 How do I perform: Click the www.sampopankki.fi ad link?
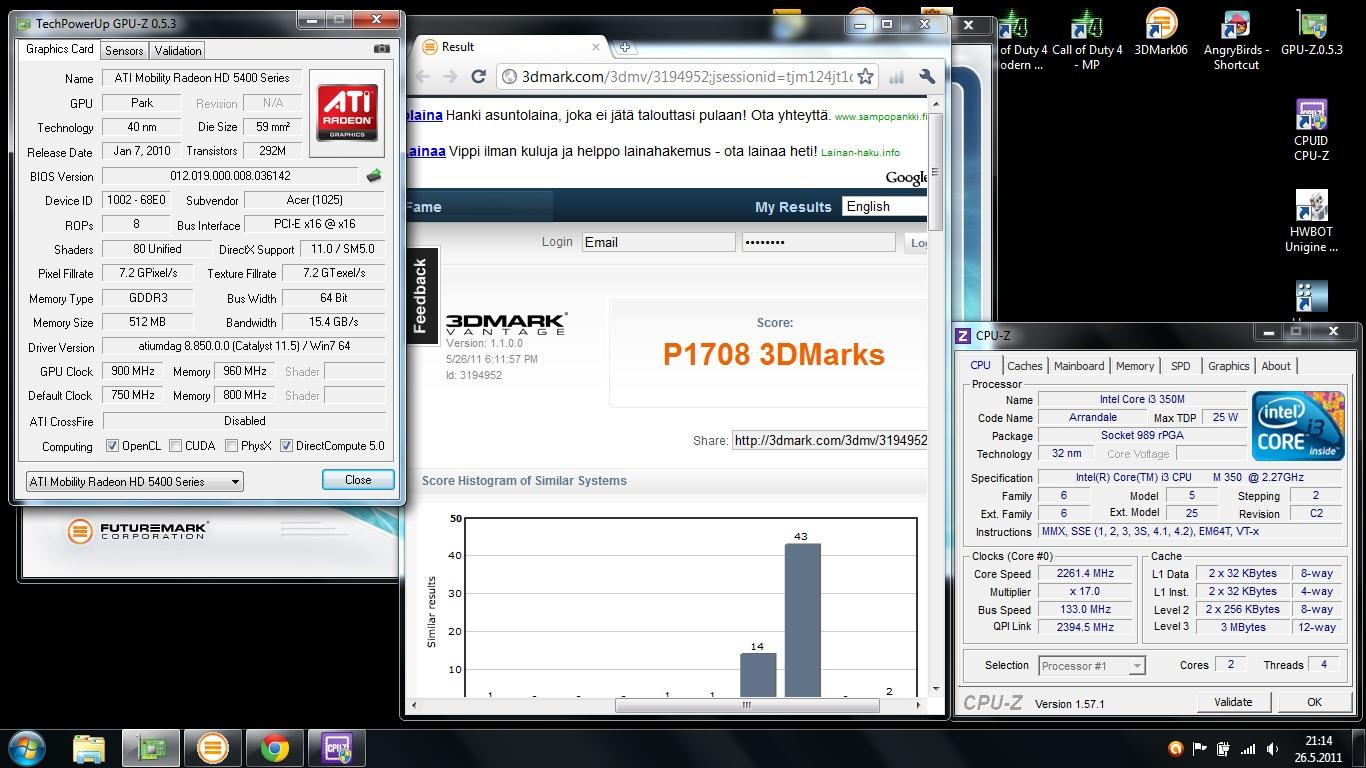[x=880, y=116]
